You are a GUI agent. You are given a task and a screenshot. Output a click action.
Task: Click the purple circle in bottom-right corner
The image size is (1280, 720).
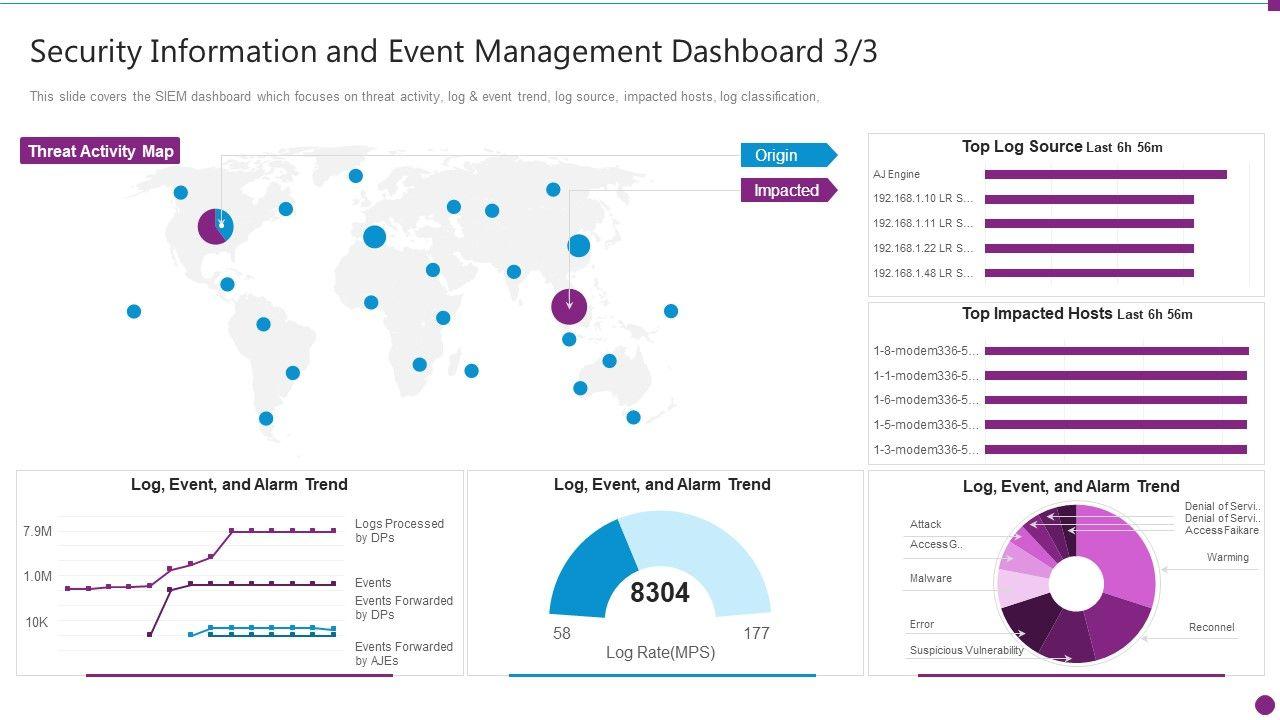point(1265,704)
